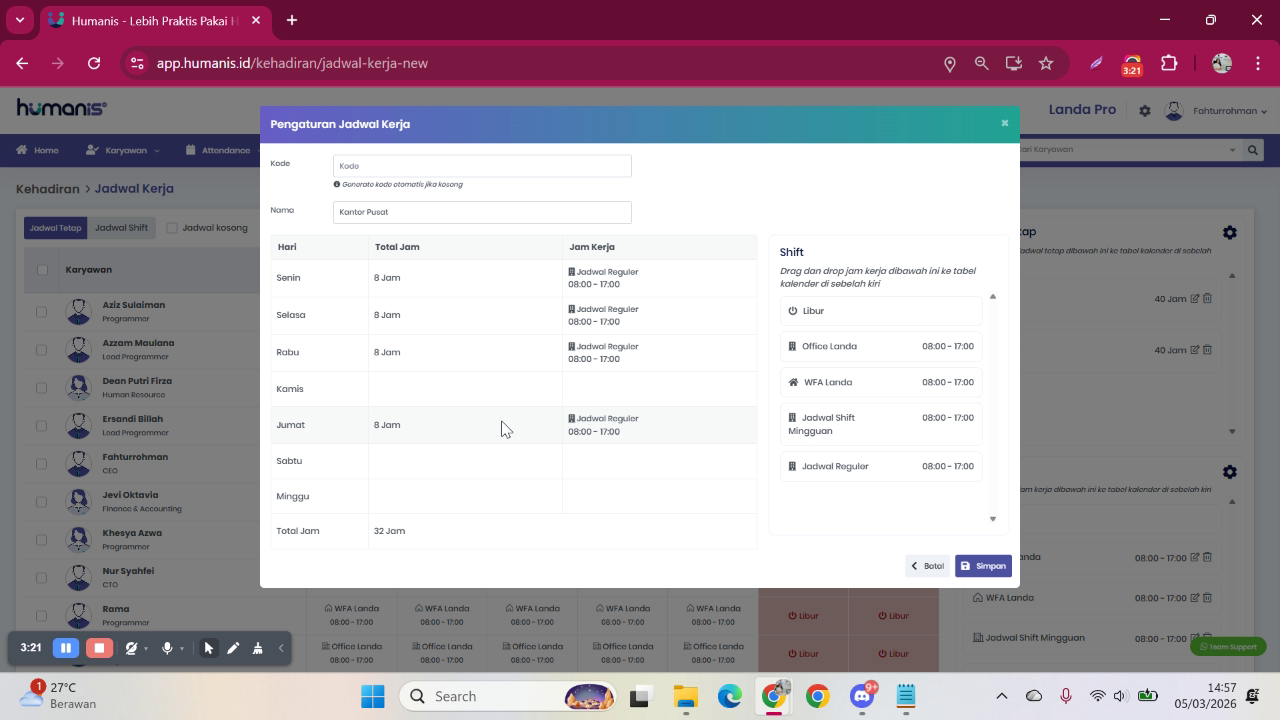Pause the screen recording

point(66,648)
